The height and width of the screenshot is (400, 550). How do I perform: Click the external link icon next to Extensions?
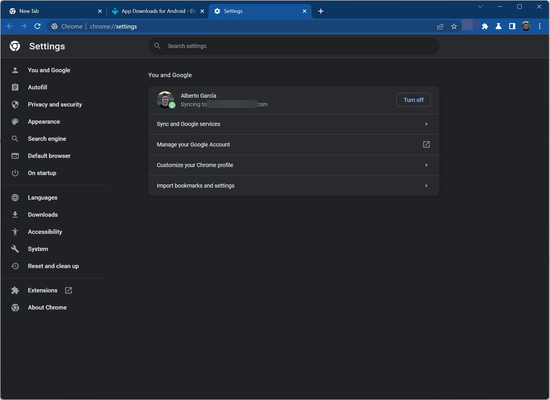point(68,290)
